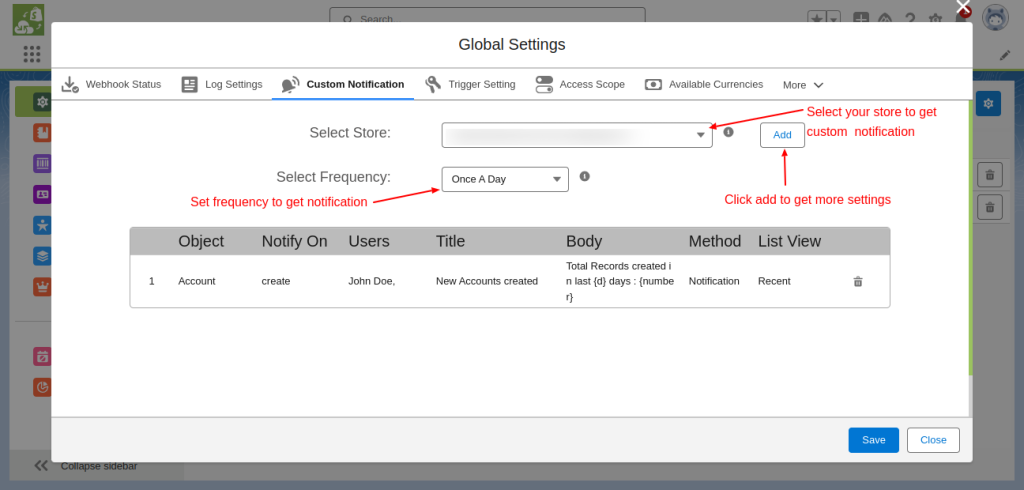Close the modal with the X icon
Viewport: 1024px width, 490px height.
pos(963,8)
